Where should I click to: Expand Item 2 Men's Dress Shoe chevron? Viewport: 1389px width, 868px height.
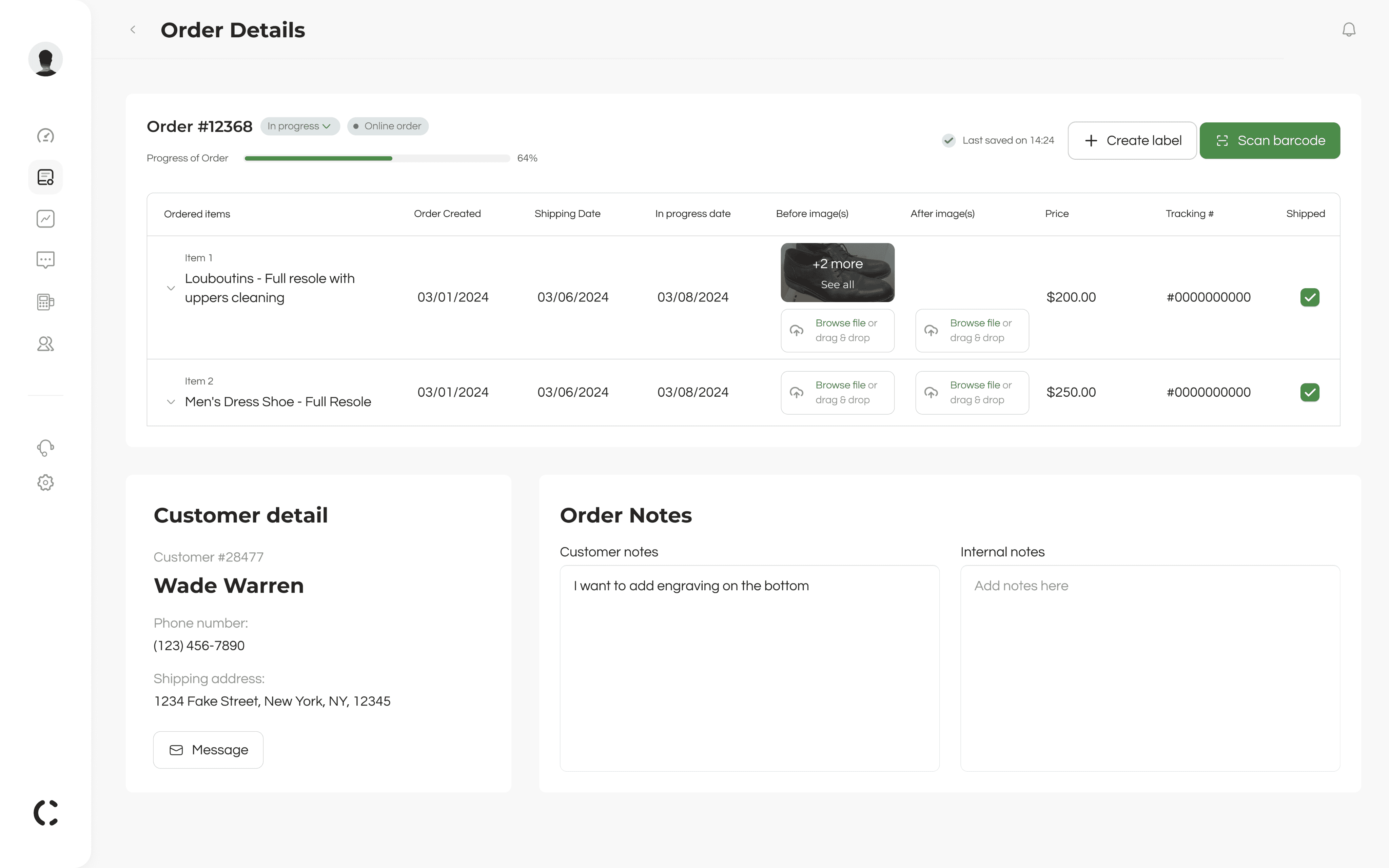(171, 402)
